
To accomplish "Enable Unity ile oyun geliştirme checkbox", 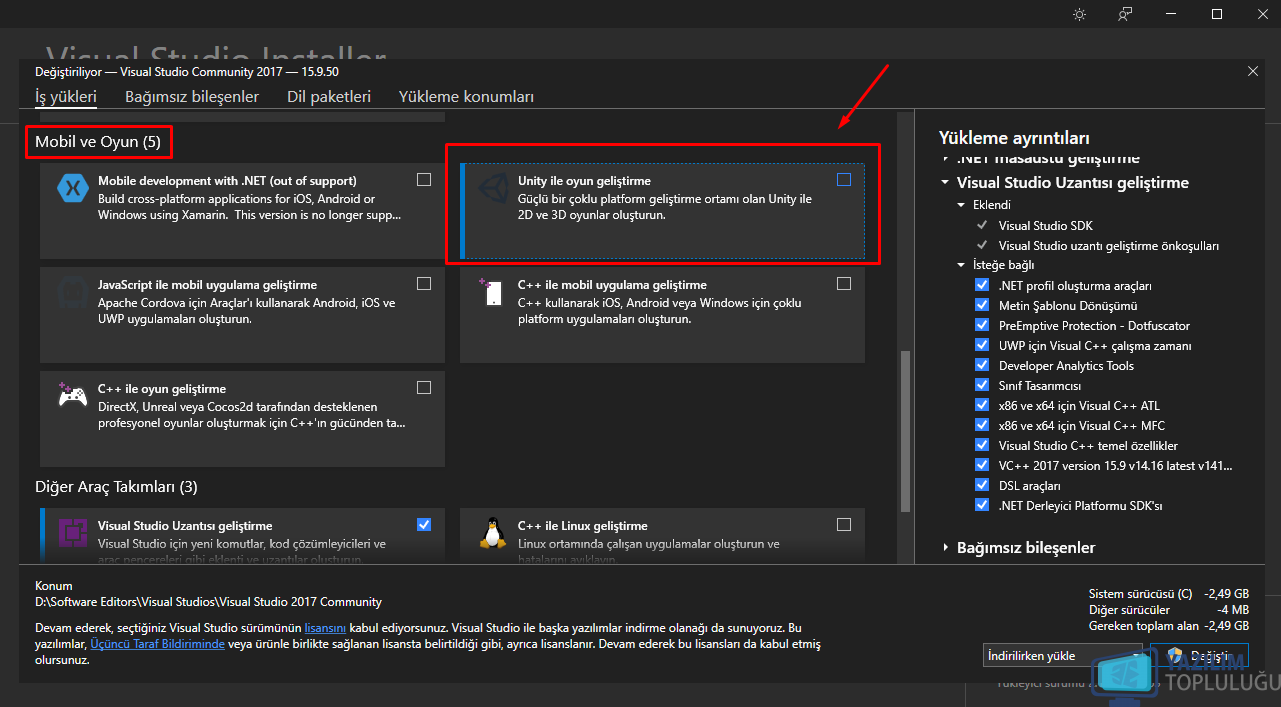I will click(844, 180).
